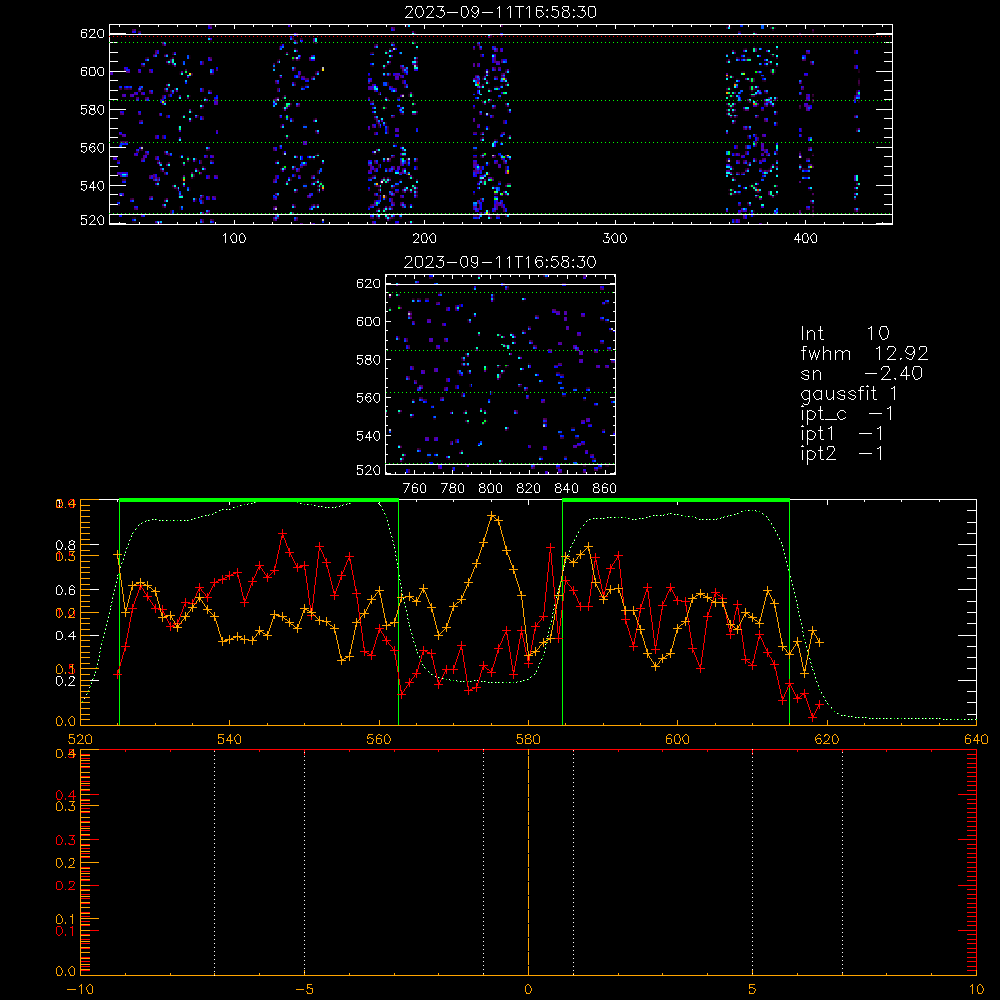The width and height of the screenshot is (1000, 1000).
Task: Click y-axis label 560 on middle plot
Action: point(368,398)
